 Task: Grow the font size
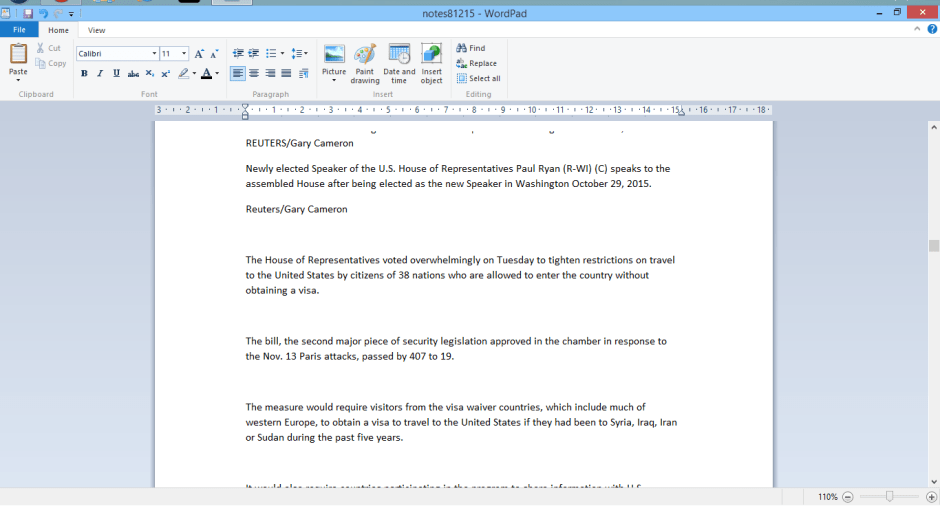click(x=199, y=53)
